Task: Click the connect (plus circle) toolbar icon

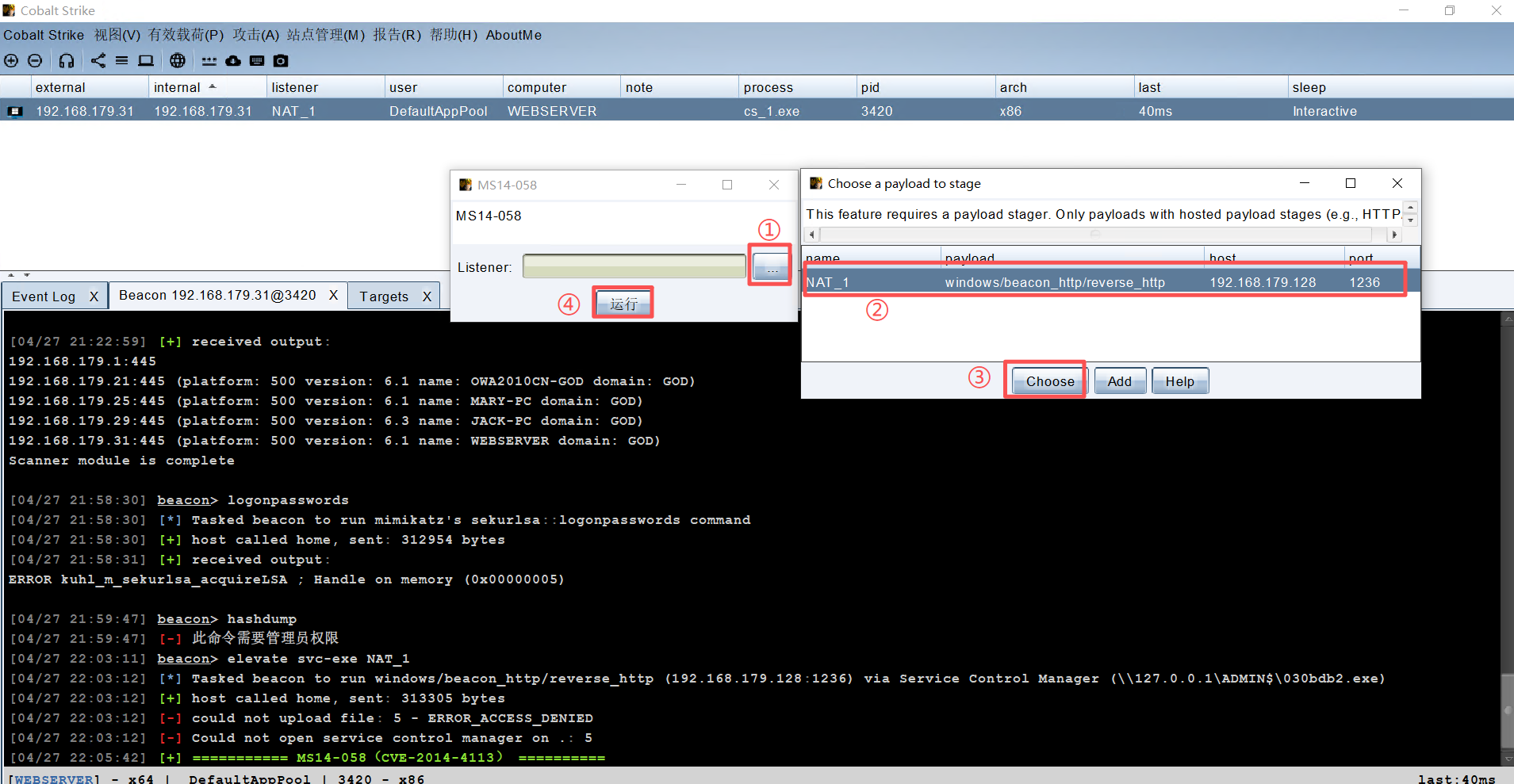Action: (11, 61)
